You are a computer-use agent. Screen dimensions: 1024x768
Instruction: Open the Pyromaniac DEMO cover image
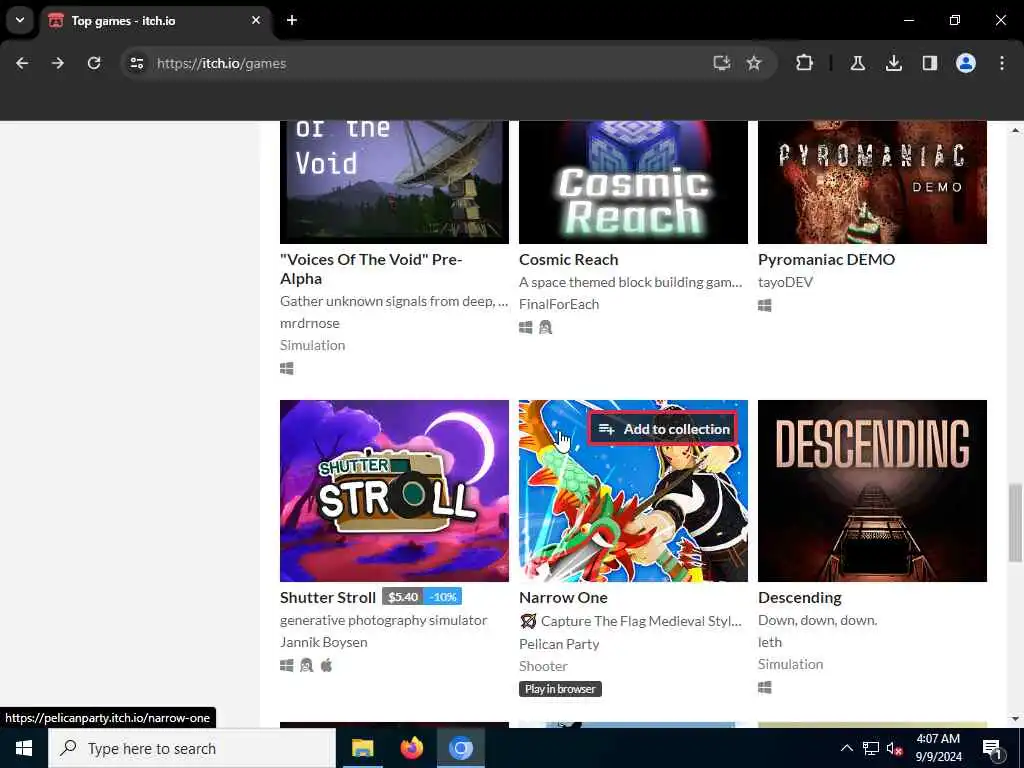[x=872, y=182]
